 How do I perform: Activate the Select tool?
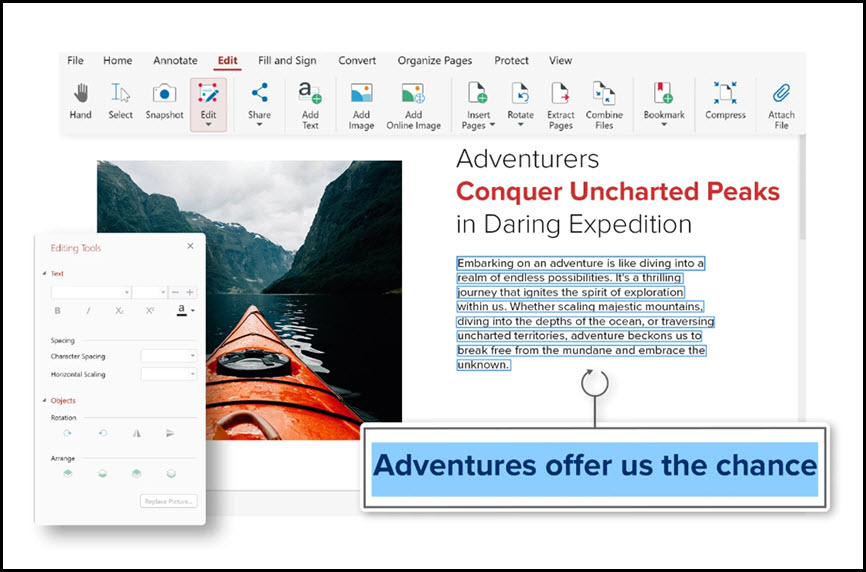point(120,100)
